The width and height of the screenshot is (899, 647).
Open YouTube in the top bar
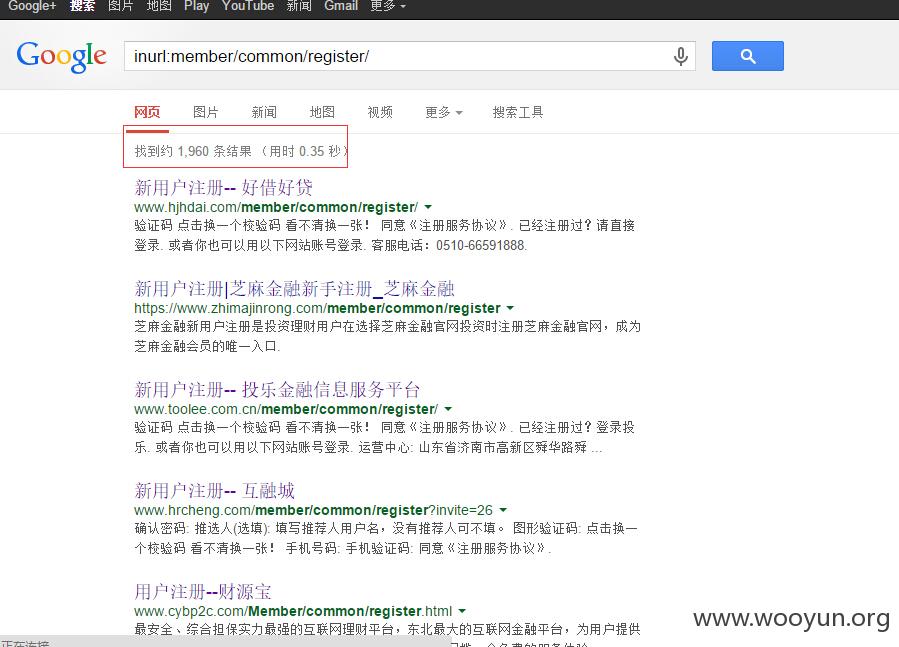tap(248, 6)
